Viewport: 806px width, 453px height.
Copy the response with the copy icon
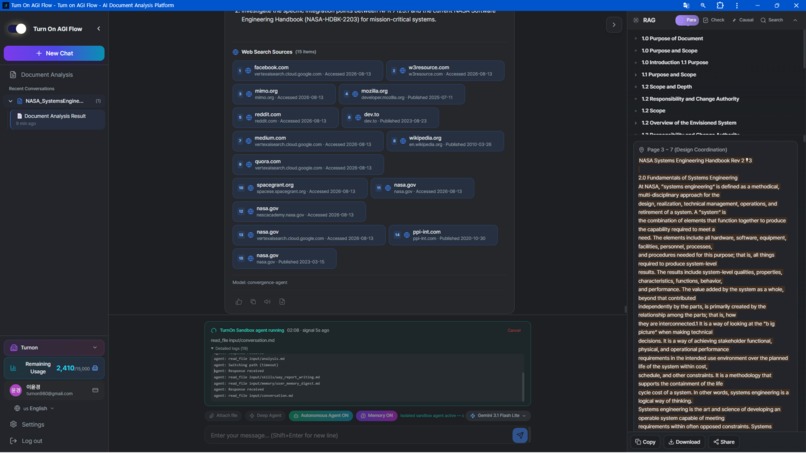[x=253, y=302]
